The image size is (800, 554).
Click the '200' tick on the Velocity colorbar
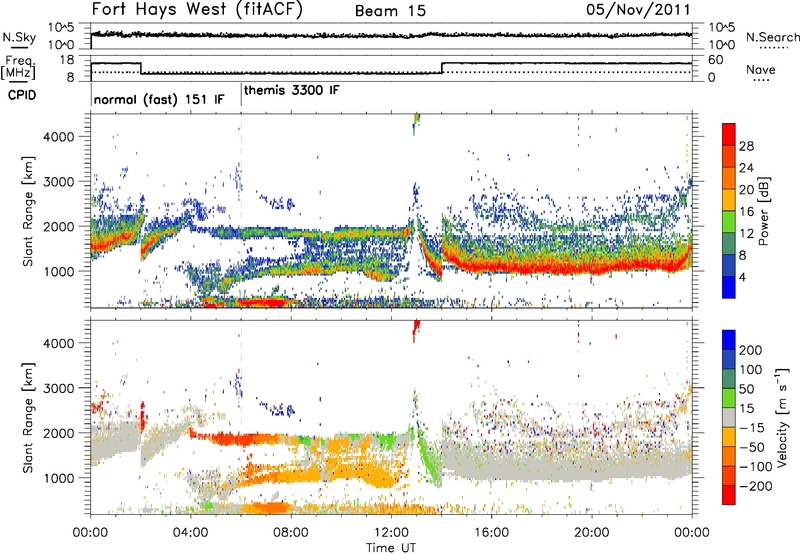[751, 350]
